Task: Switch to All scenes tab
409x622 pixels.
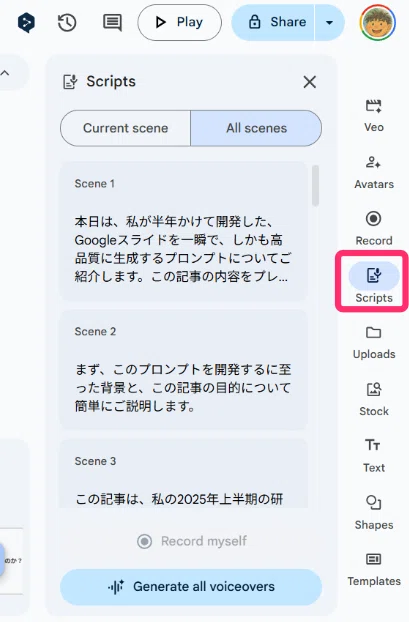Action: click(256, 128)
